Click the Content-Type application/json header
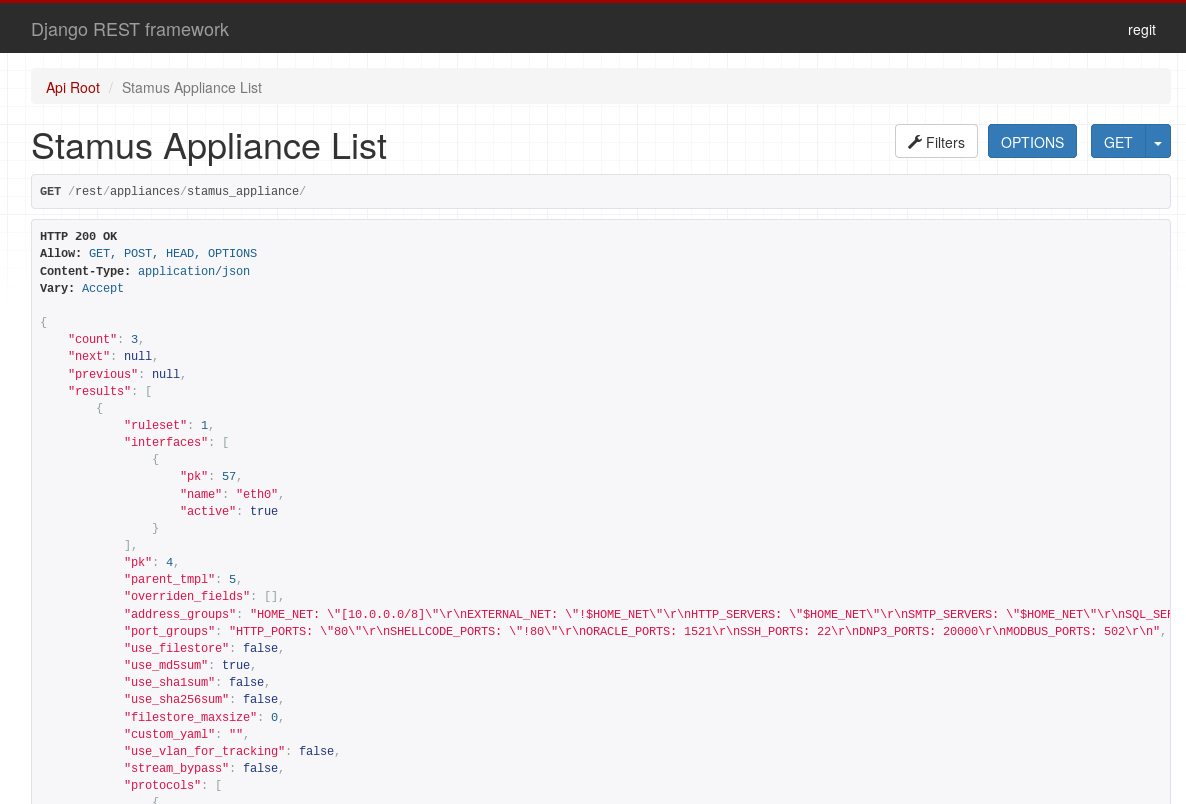Viewport: 1186px width, 804px height. (x=144, y=271)
